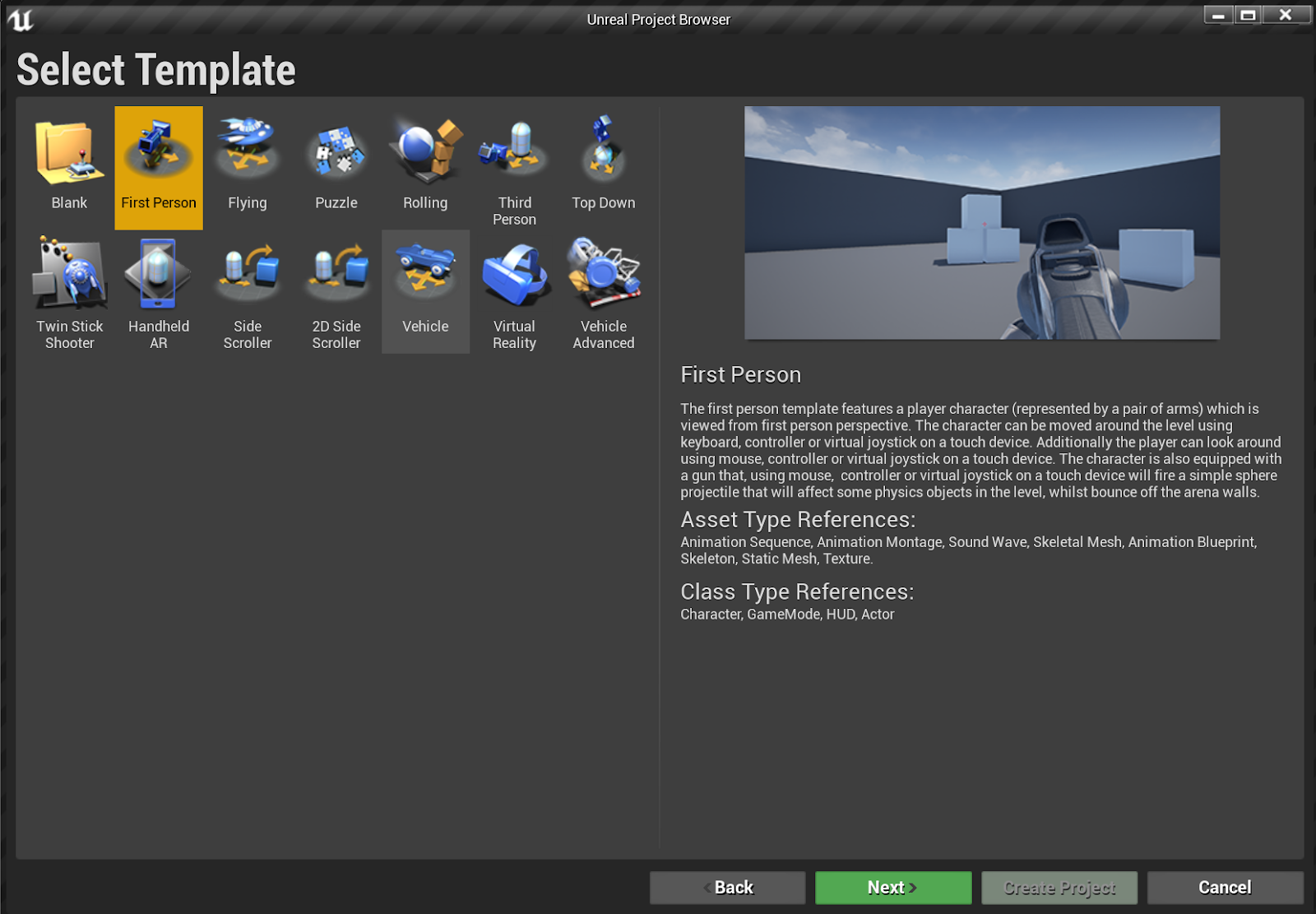Click the Unreal Engine logo icon
Viewport: 1316px width, 914px height.
click(20, 19)
